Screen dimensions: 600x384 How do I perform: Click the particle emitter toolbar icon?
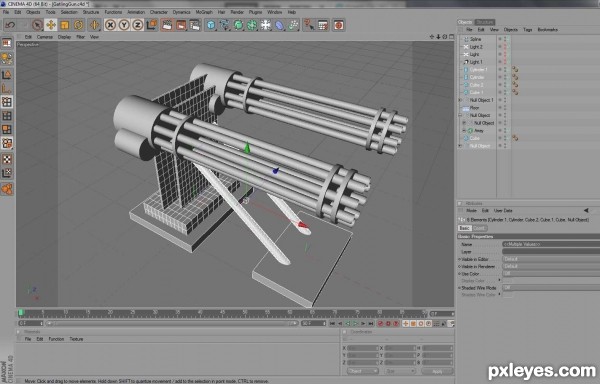tap(293, 25)
